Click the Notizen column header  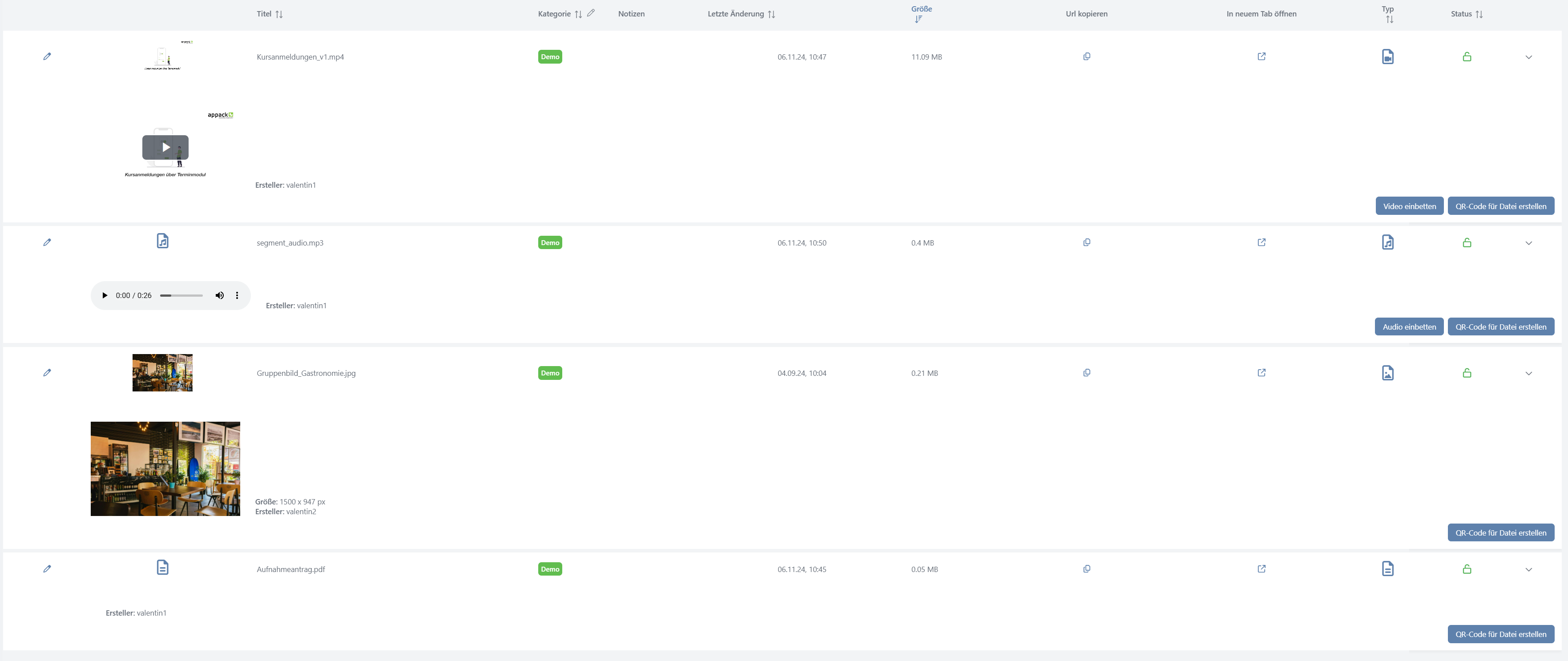point(631,13)
